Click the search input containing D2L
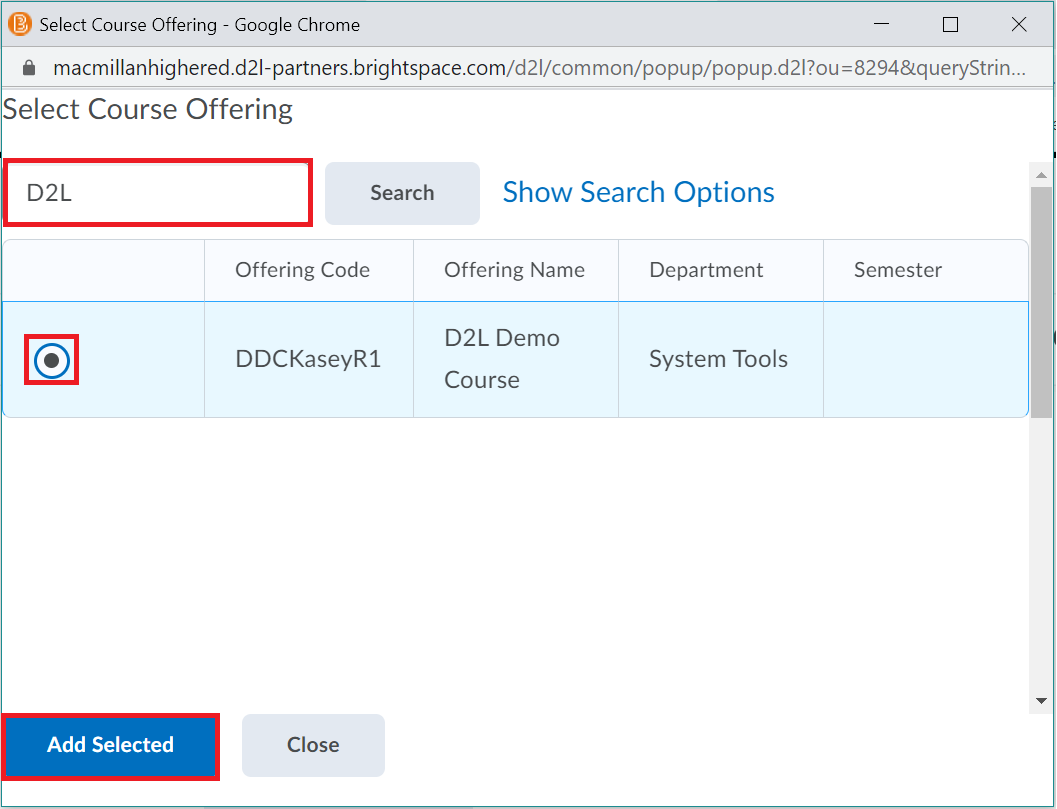This screenshot has height=809, width=1057. 157,192
